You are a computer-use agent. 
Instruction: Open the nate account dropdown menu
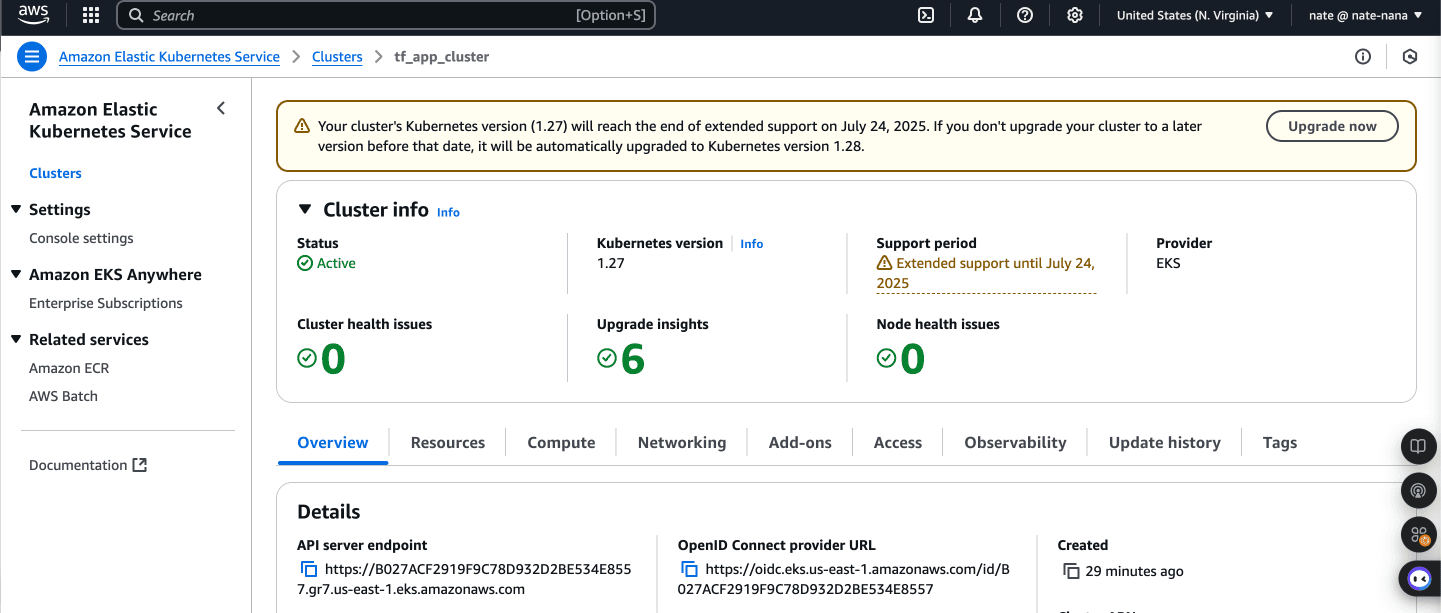point(1364,15)
